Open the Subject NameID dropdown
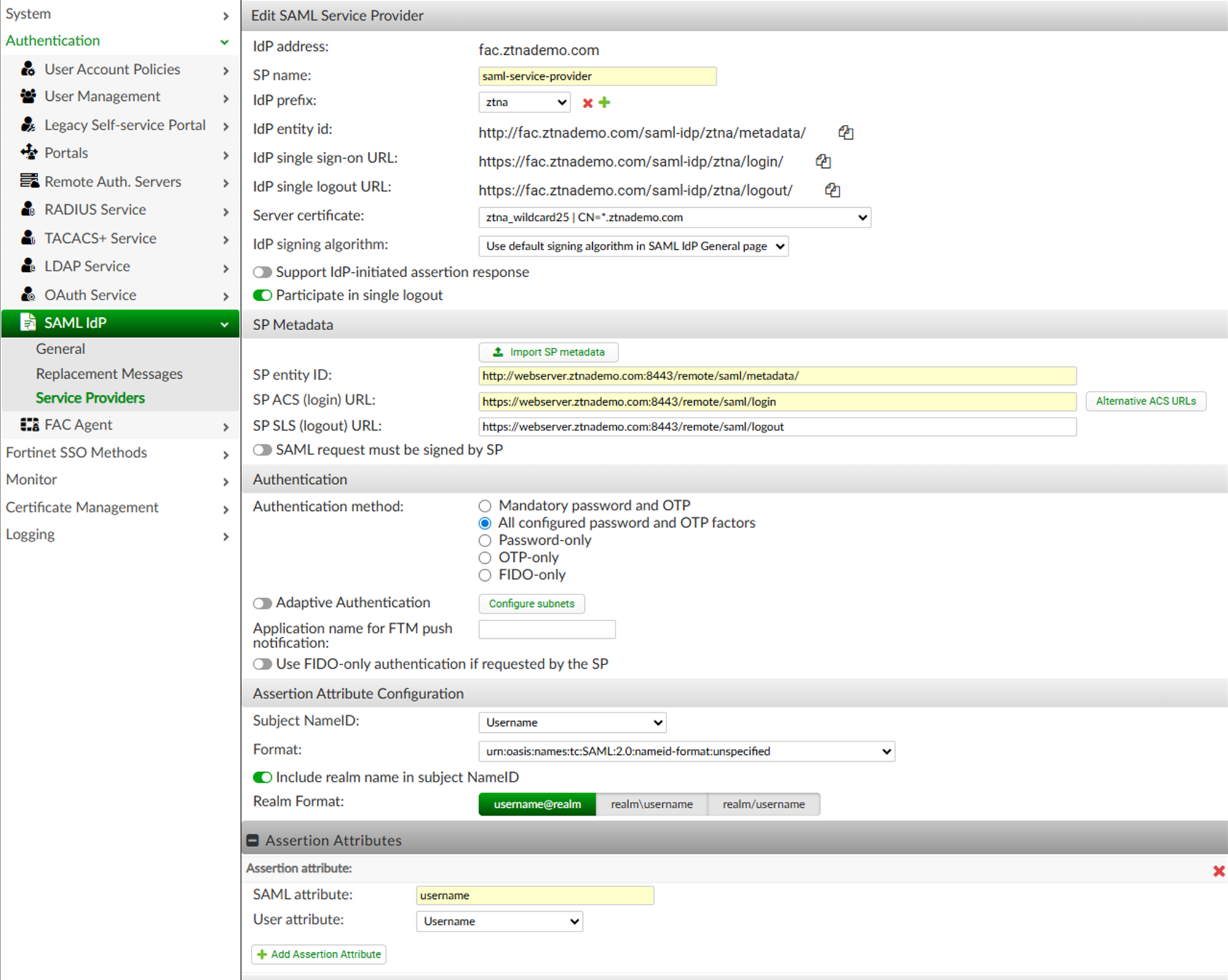This screenshot has height=980, width=1228. pyautogui.click(x=572, y=722)
